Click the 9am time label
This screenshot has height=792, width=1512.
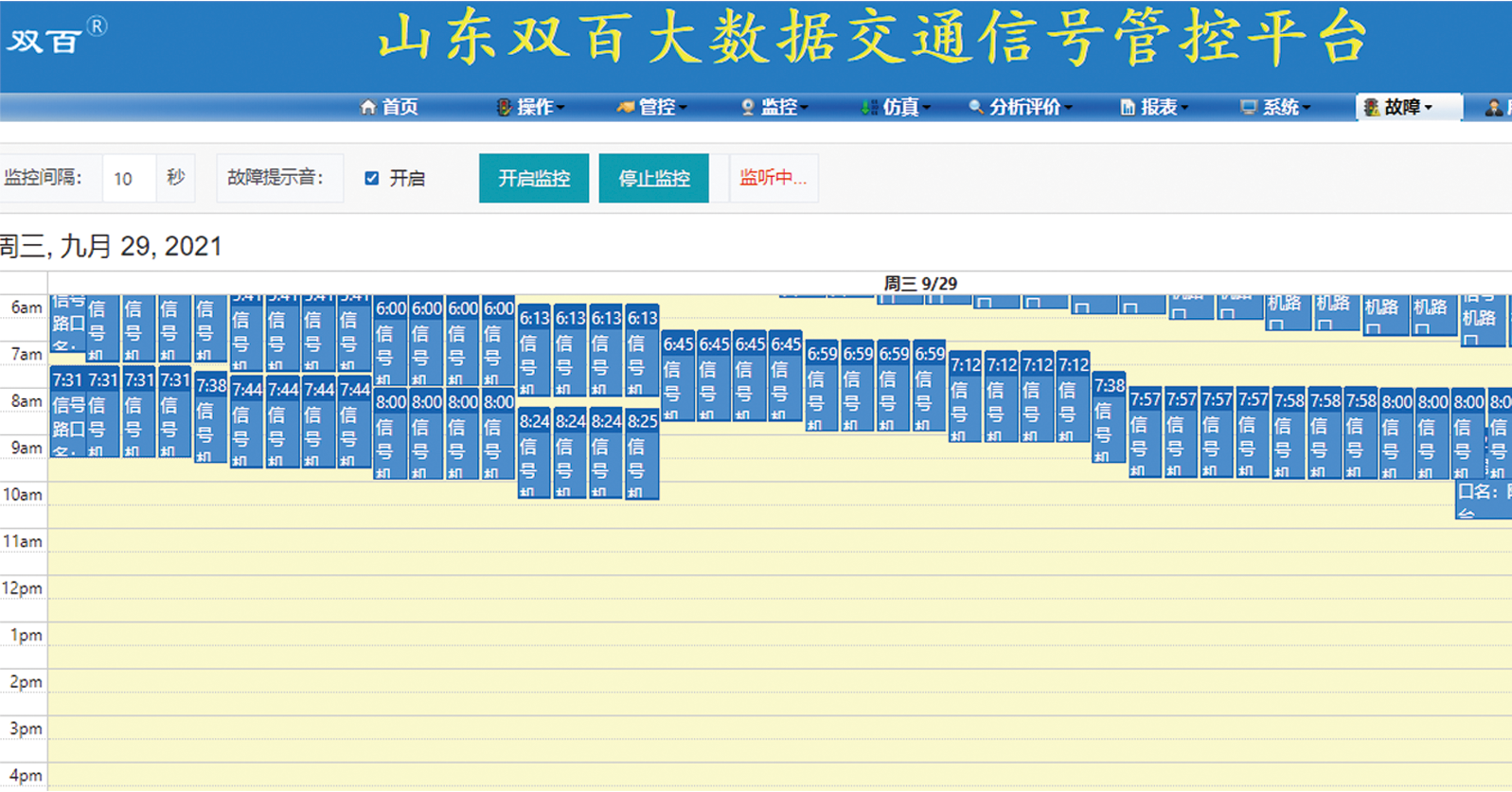(x=27, y=448)
